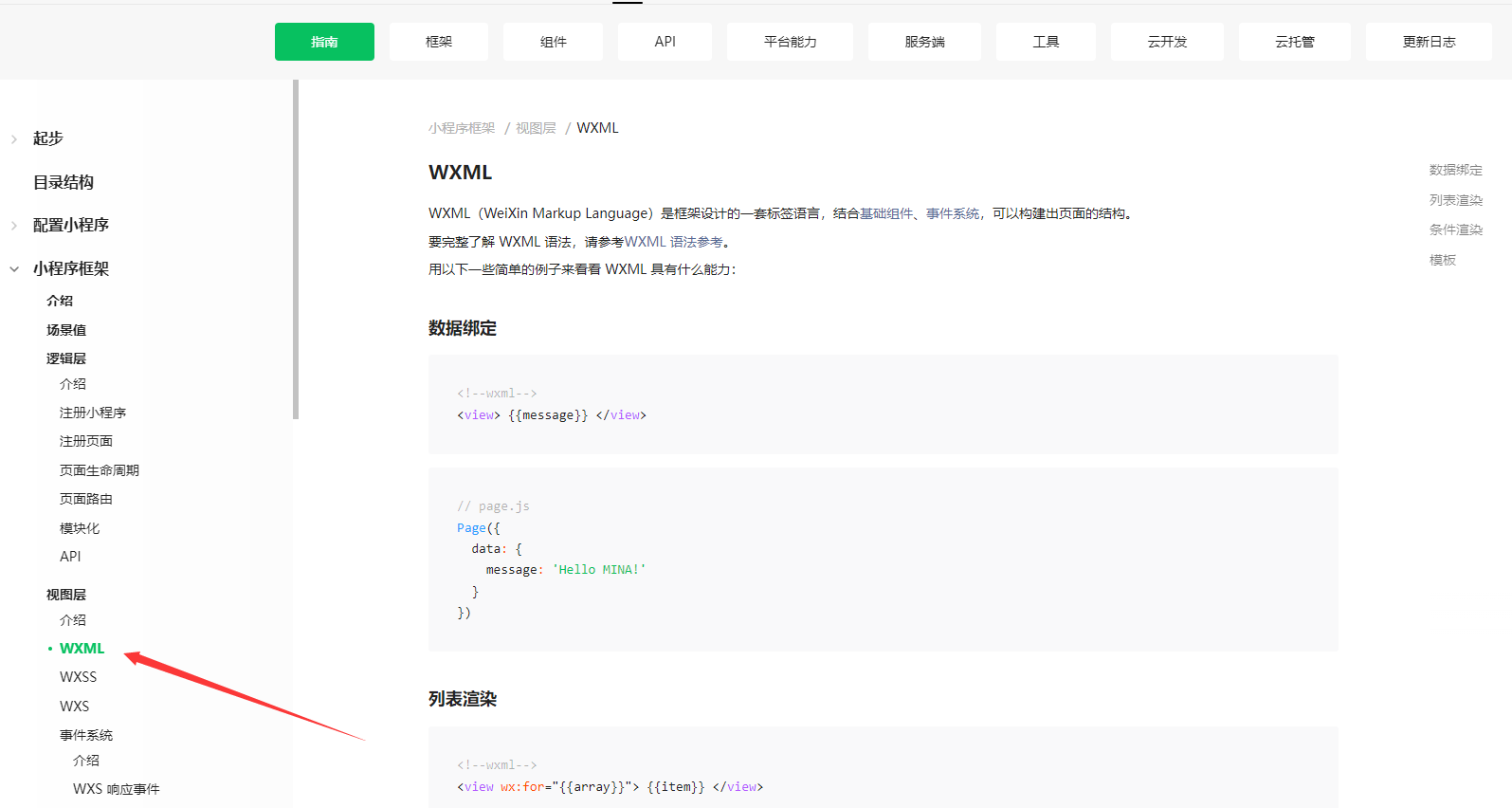This screenshot has height=808, width=1512.
Task: Expand the 起步 section chevron
Action: pos(14,139)
